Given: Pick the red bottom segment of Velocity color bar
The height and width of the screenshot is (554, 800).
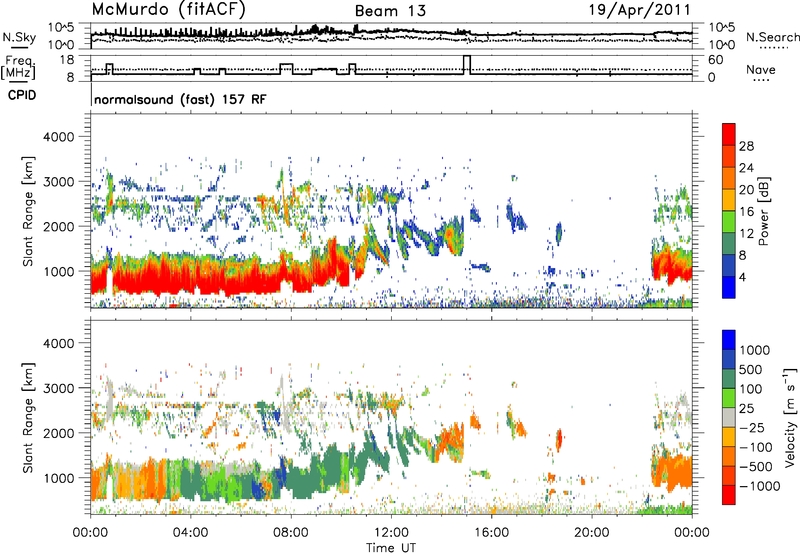Looking at the screenshot, I should (x=729, y=495).
